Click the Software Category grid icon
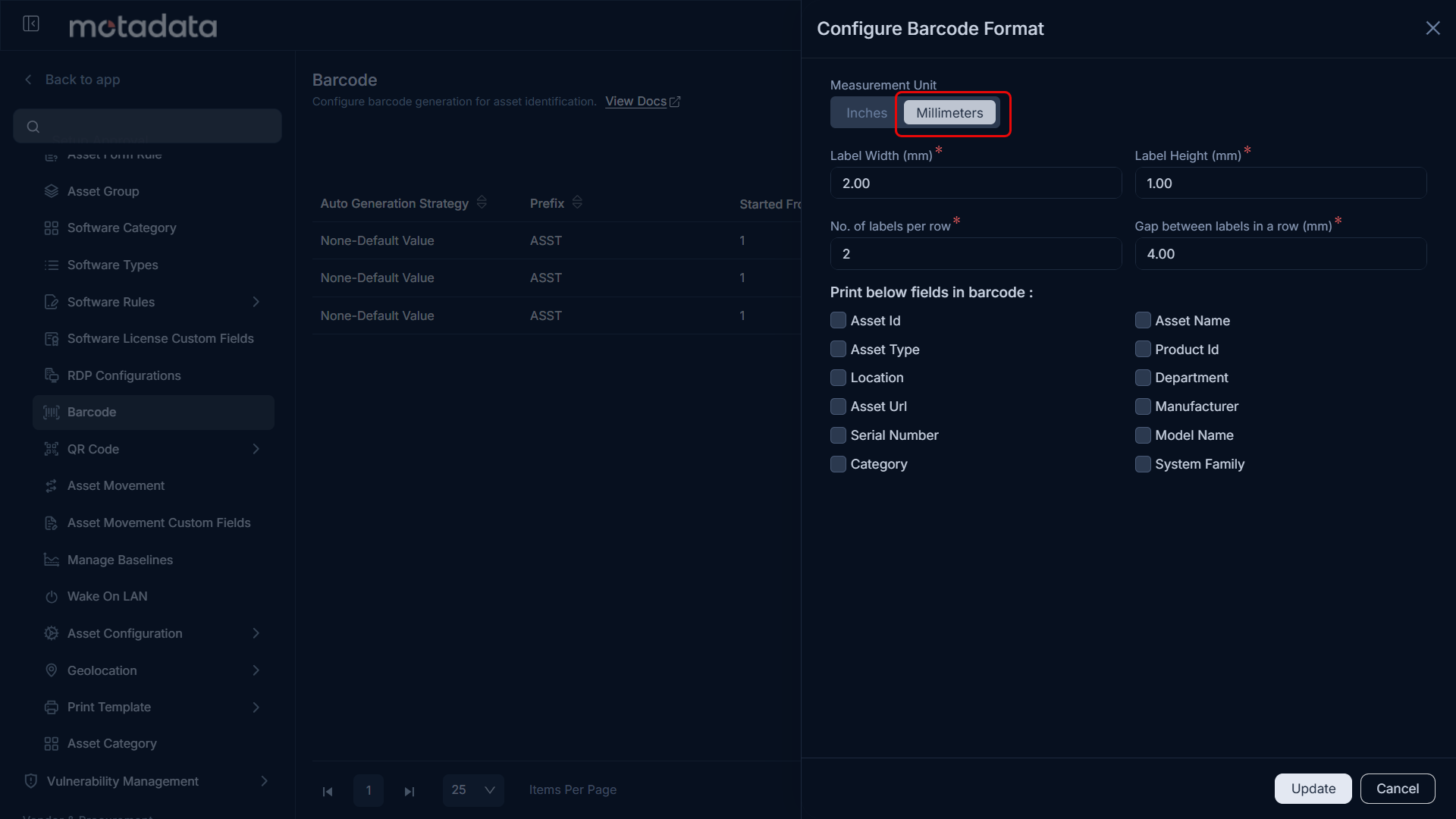Viewport: 1456px width, 819px height. (x=52, y=228)
